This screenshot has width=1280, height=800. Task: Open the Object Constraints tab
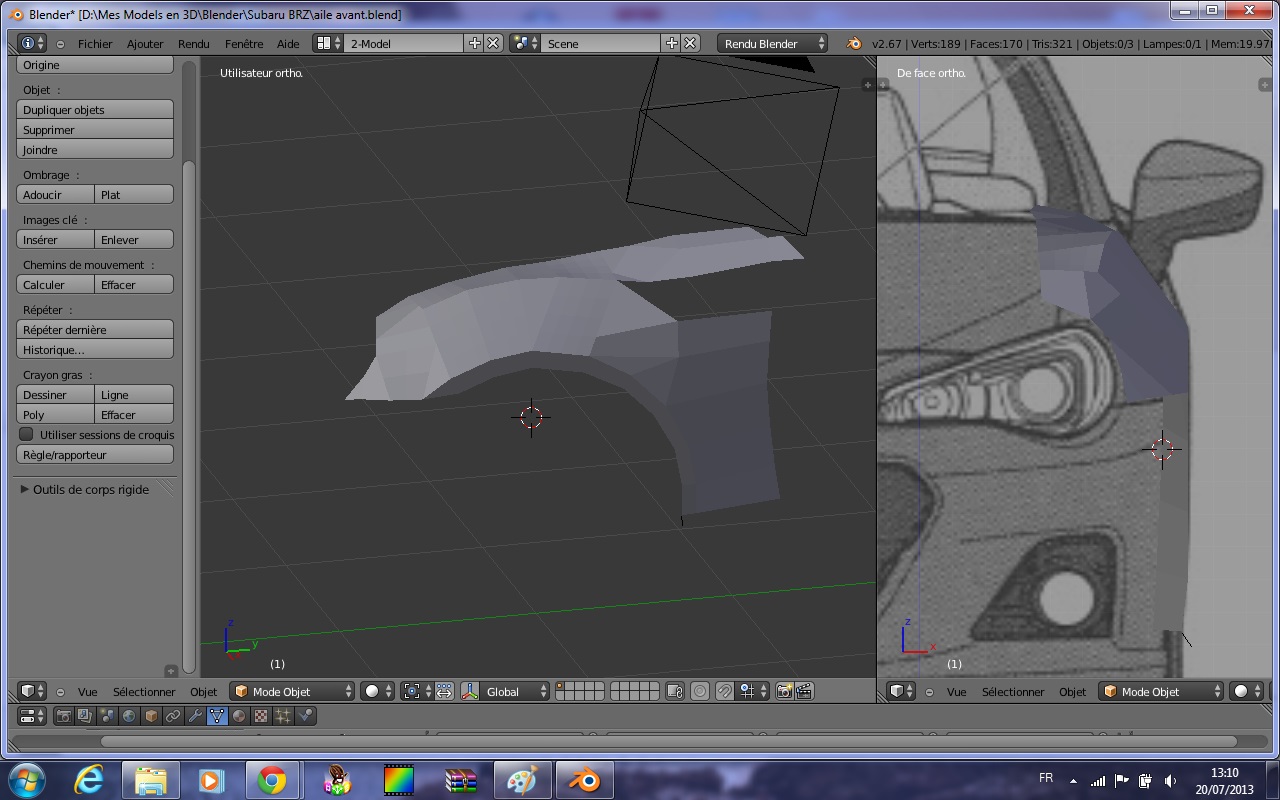click(x=173, y=716)
